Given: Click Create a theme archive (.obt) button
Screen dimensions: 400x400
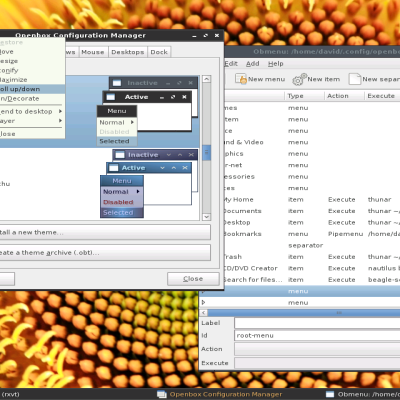Looking at the screenshot, I should coord(105,253).
